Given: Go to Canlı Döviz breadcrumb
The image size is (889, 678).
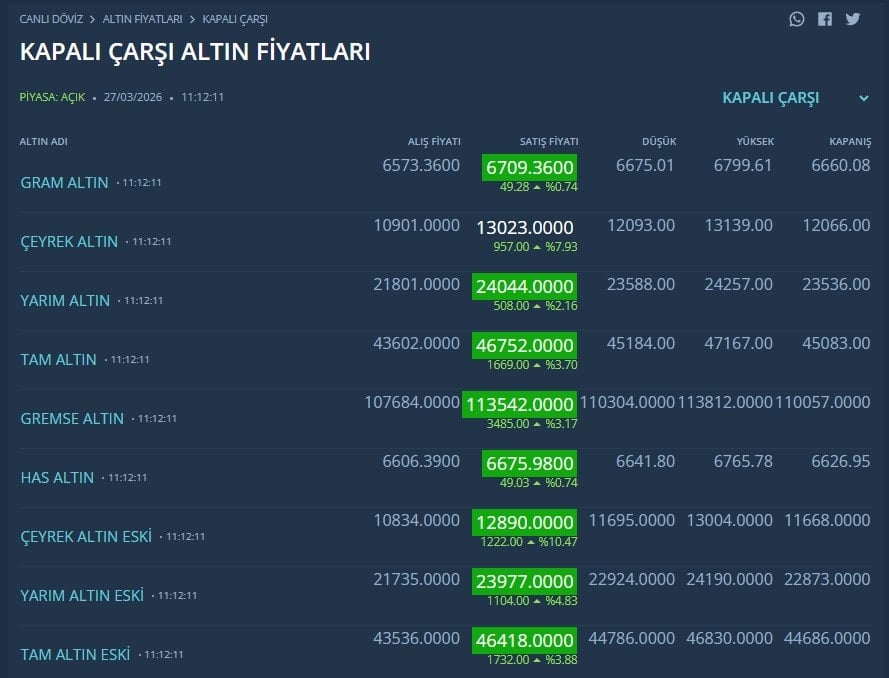Looking at the screenshot, I should point(49,19).
